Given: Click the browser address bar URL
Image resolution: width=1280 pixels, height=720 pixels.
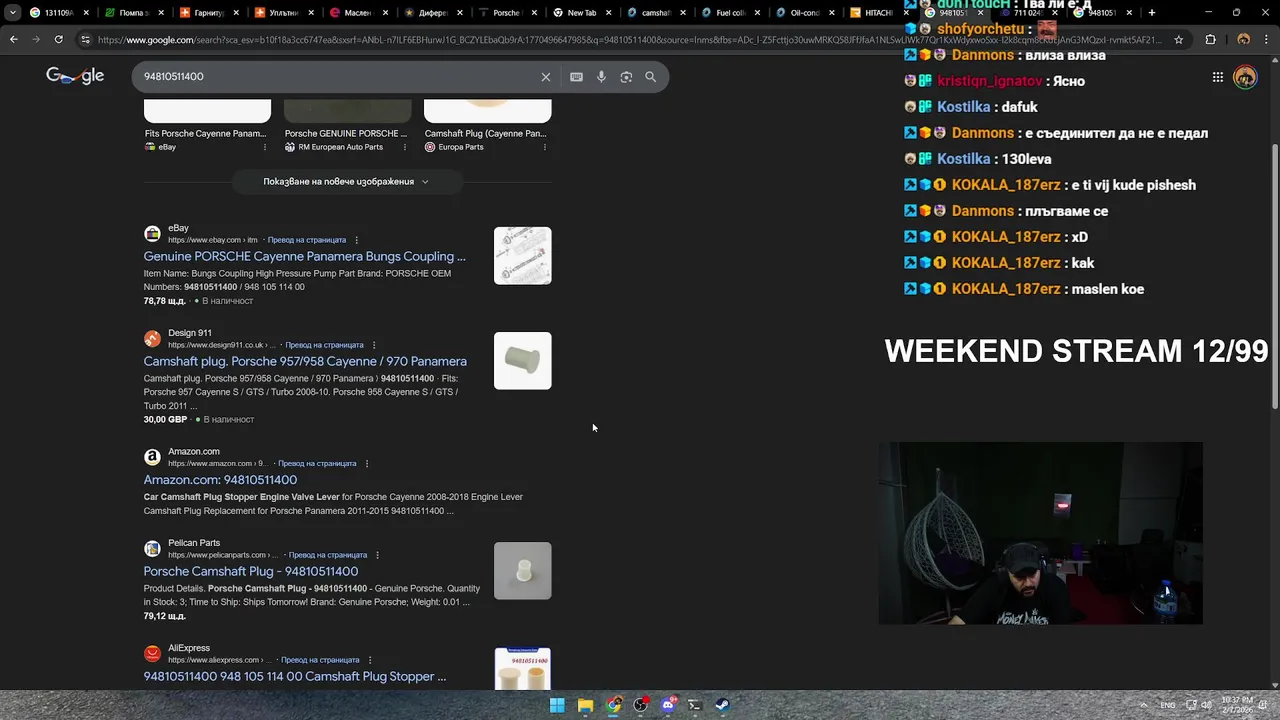Looking at the screenshot, I should [630, 40].
